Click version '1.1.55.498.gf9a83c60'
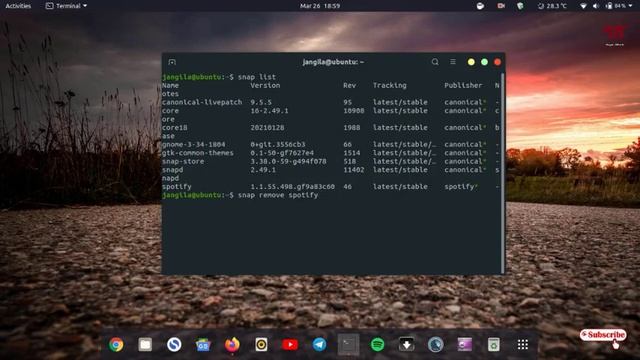Screen dimensions: 640x360 pos(293,187)
